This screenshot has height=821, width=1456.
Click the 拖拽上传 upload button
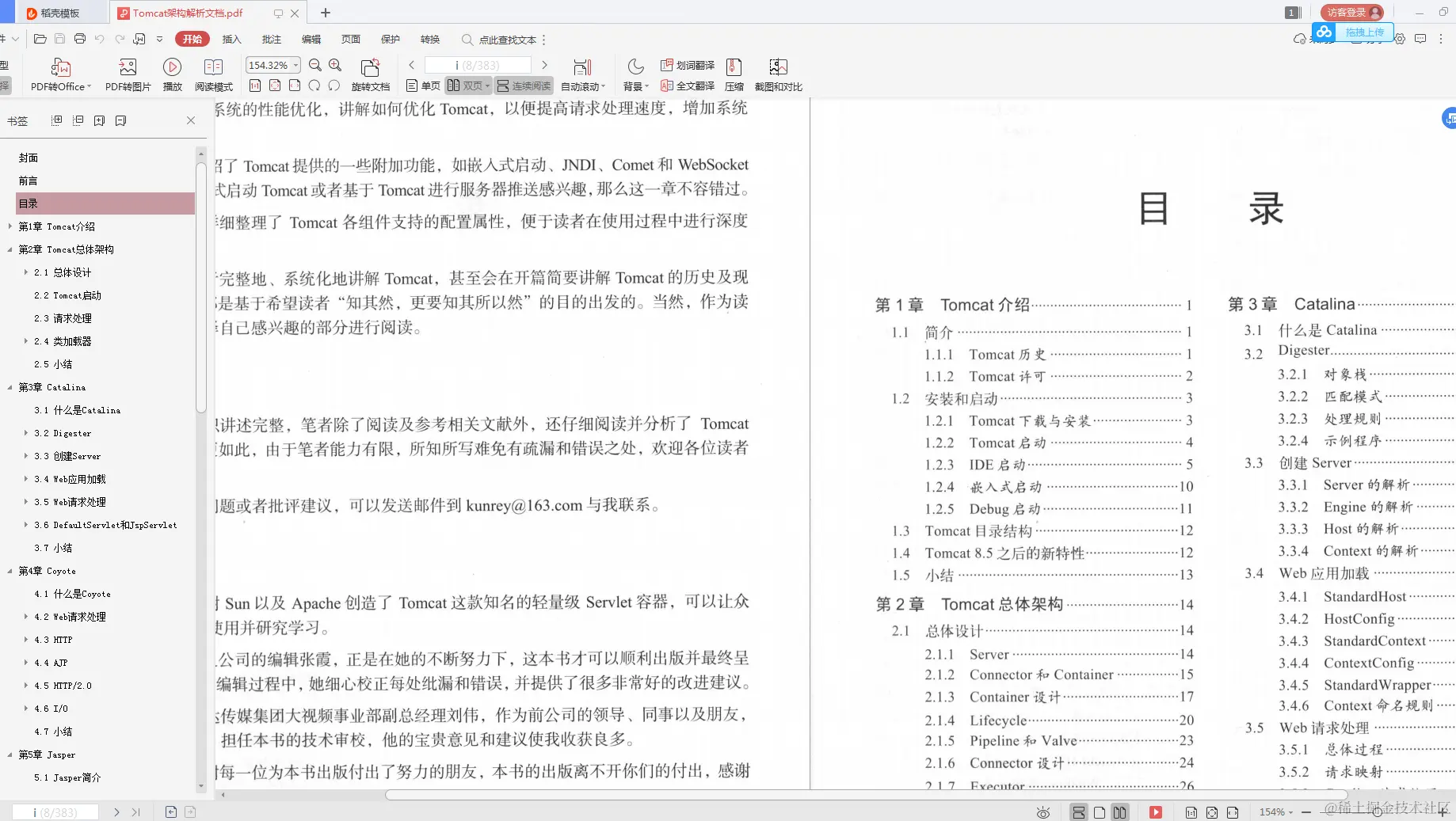pyautogui.click(x=1354, y=32)
